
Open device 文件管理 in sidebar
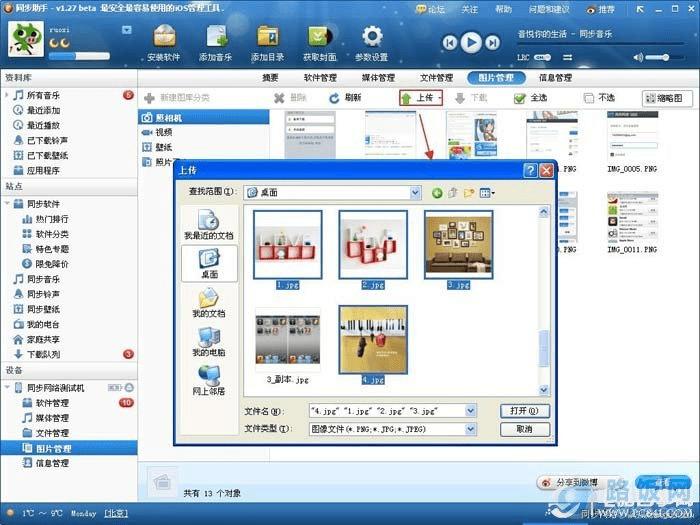click(52, 433)
